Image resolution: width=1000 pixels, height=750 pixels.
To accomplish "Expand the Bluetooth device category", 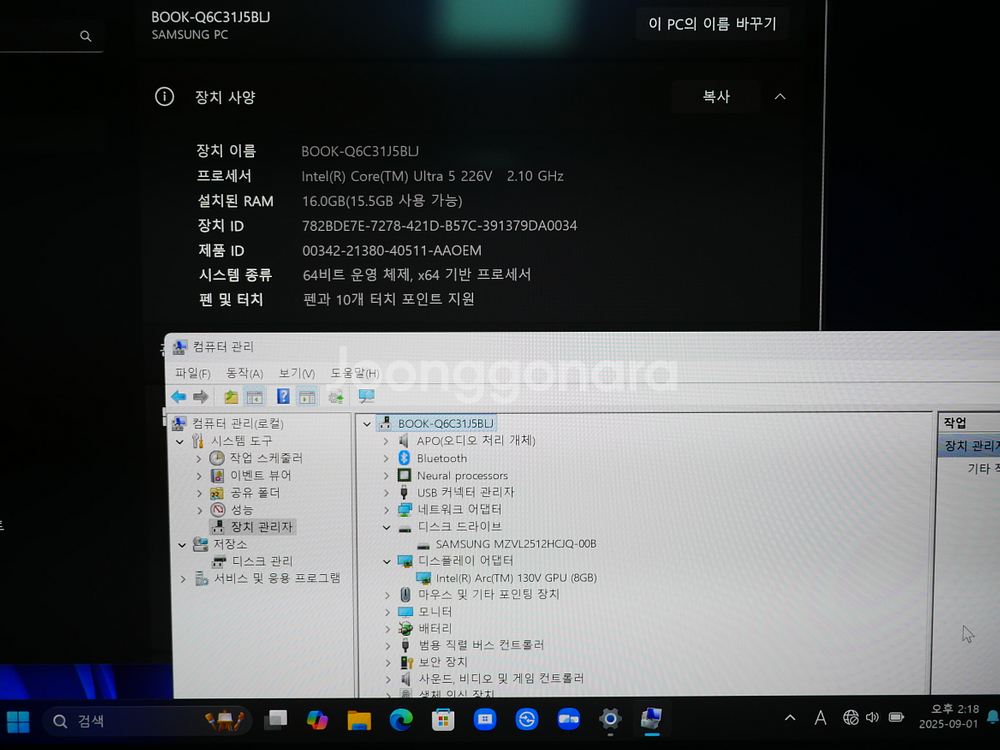I will click(x=386, y=459).
